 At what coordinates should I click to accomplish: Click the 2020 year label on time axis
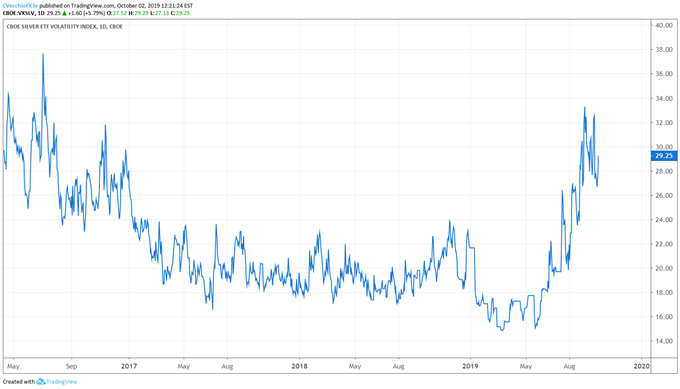click(642, 366)
